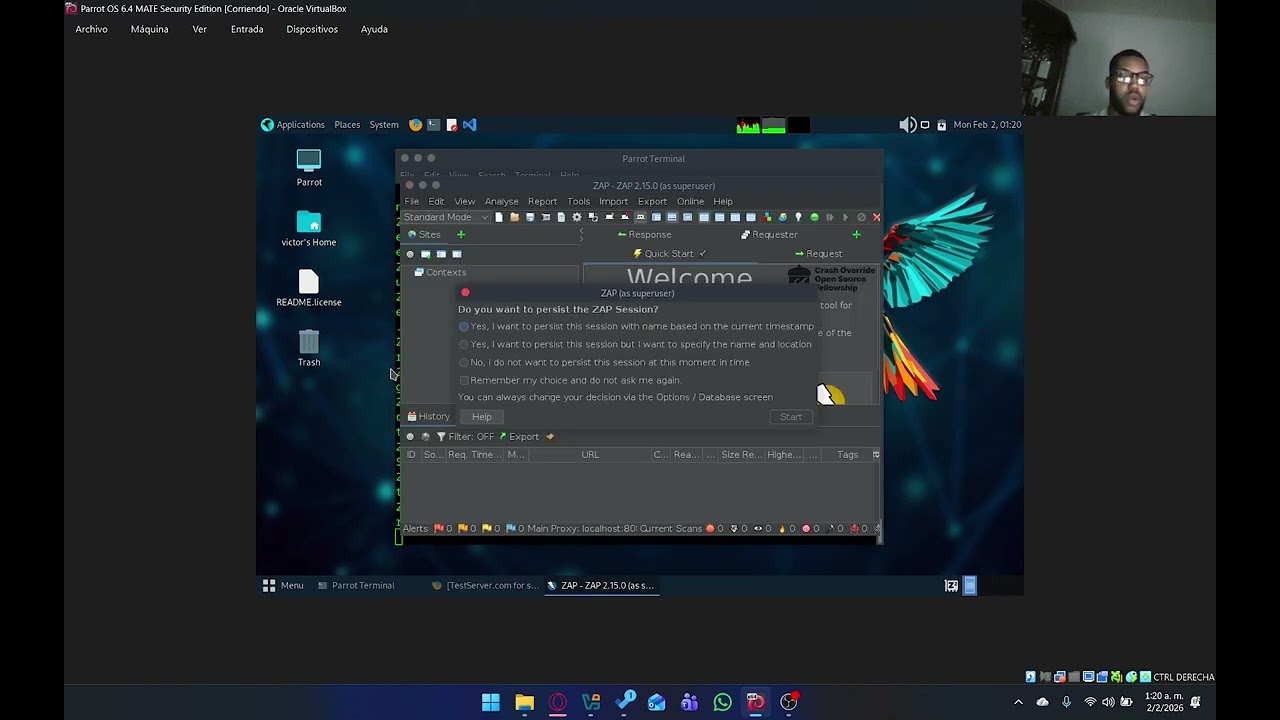Screen dimensions: 1280x720
Task: Open the Help menu in ZAP menu bar
Action: (723, 201)
